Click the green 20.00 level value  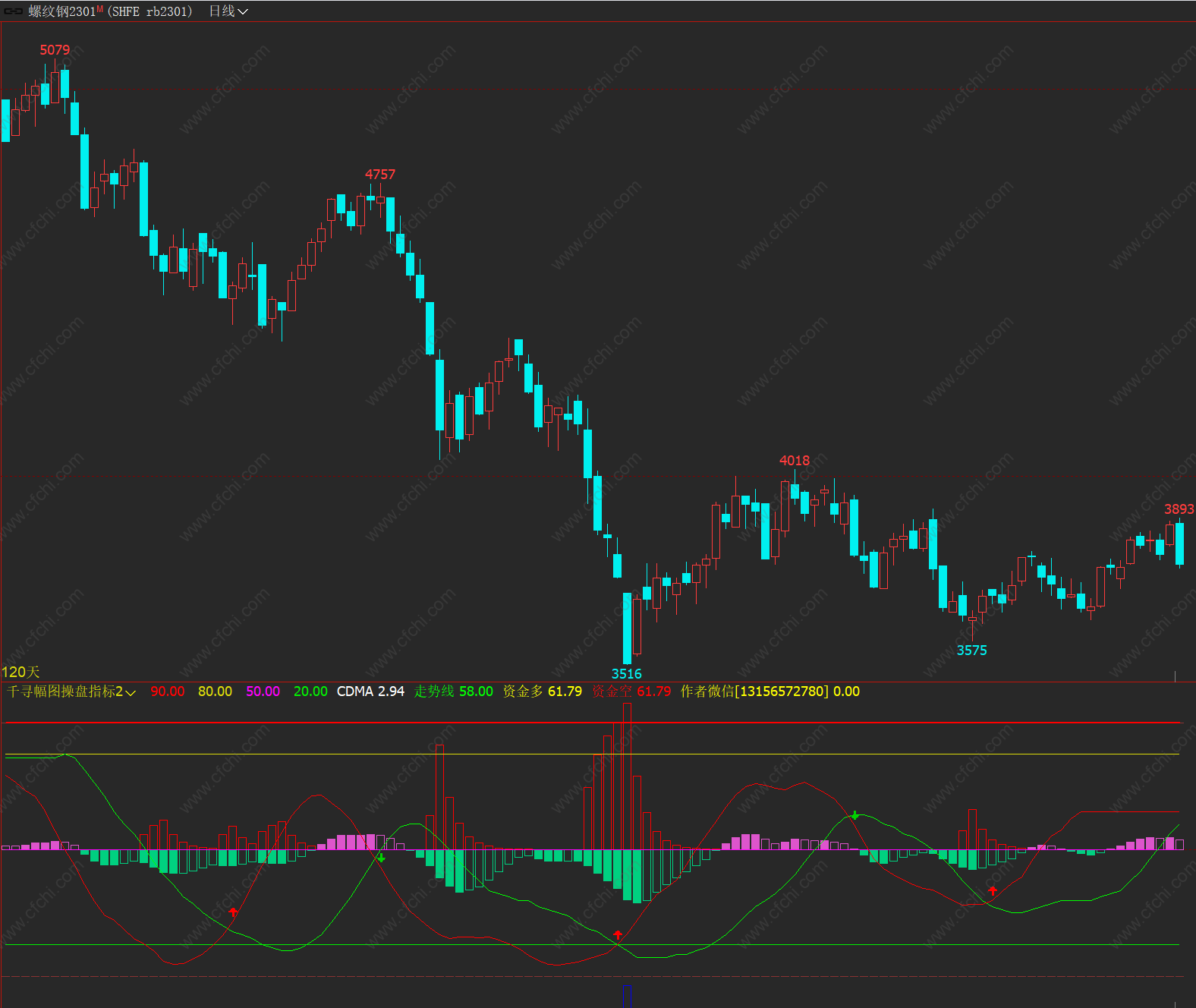[310, 691]
